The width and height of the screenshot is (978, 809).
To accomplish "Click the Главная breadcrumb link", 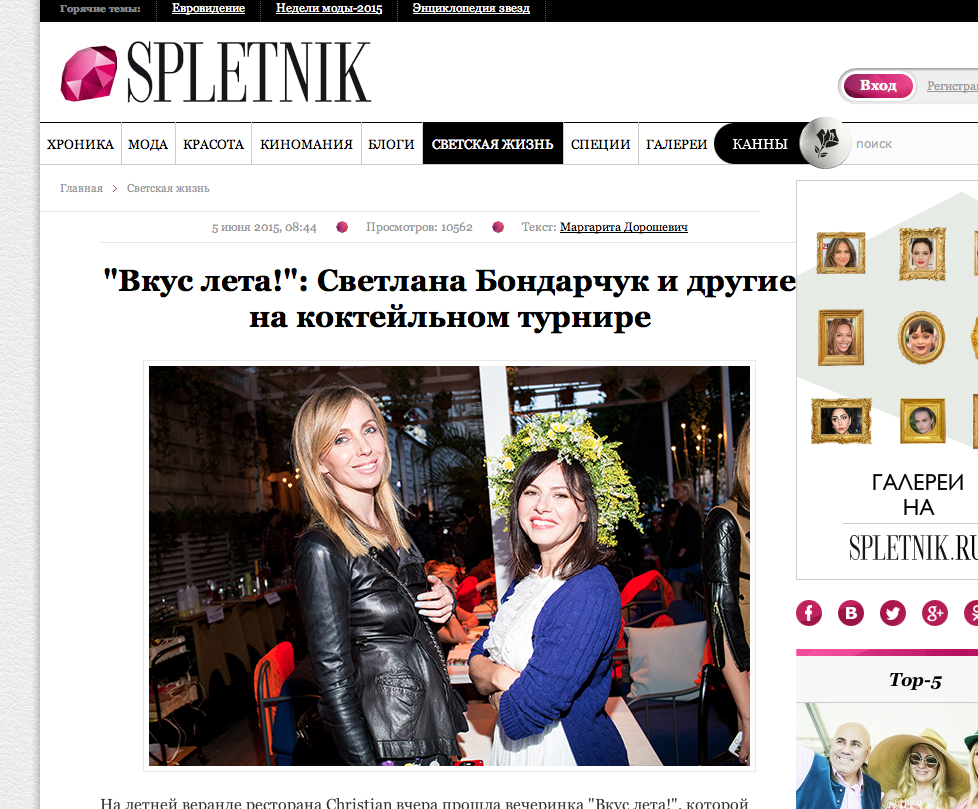I will pos(81,188).
